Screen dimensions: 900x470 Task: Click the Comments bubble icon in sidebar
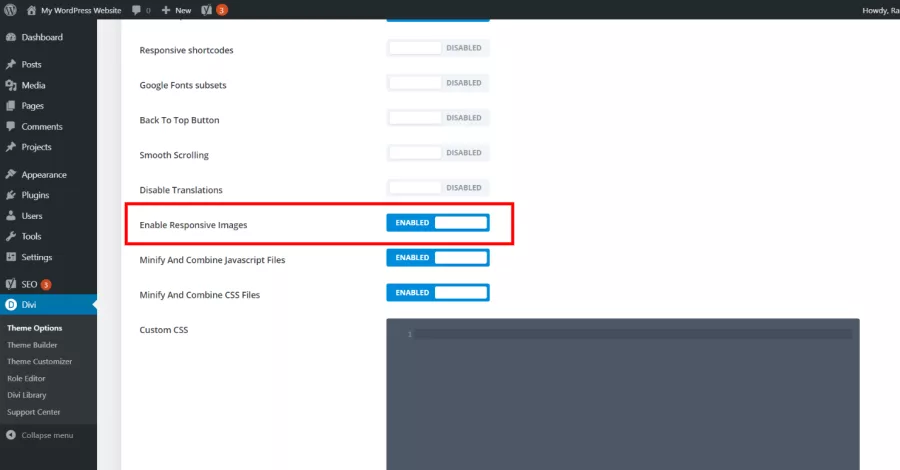11,126
